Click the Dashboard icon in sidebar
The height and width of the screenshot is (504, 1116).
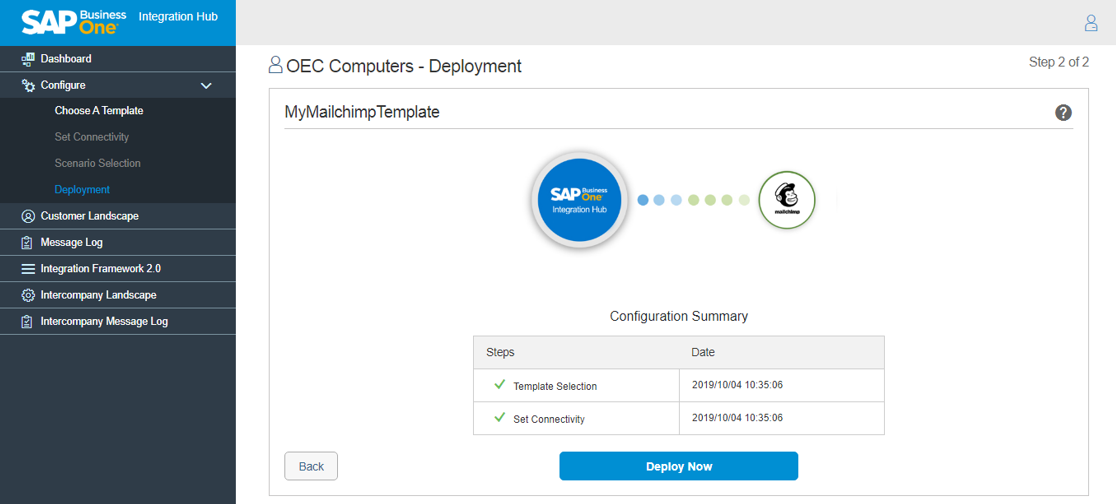click(28, 59)
